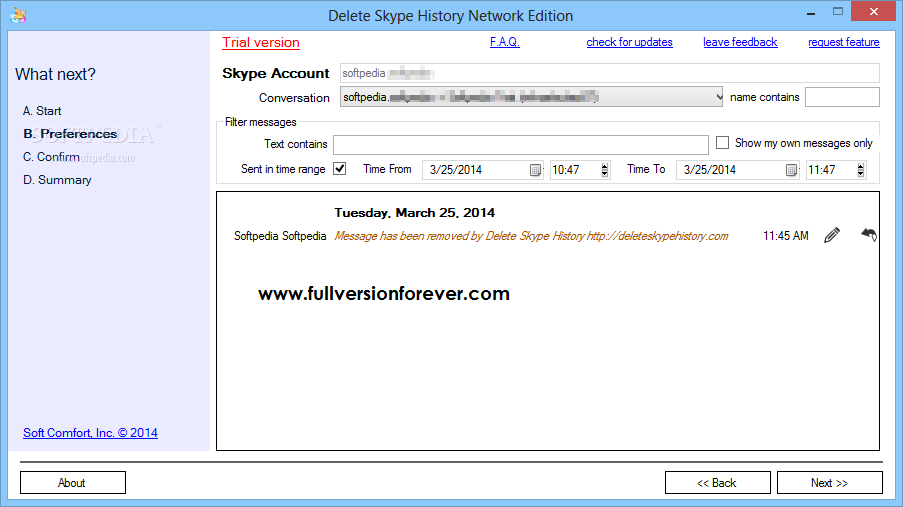Click request feature link

pos(844,42)
